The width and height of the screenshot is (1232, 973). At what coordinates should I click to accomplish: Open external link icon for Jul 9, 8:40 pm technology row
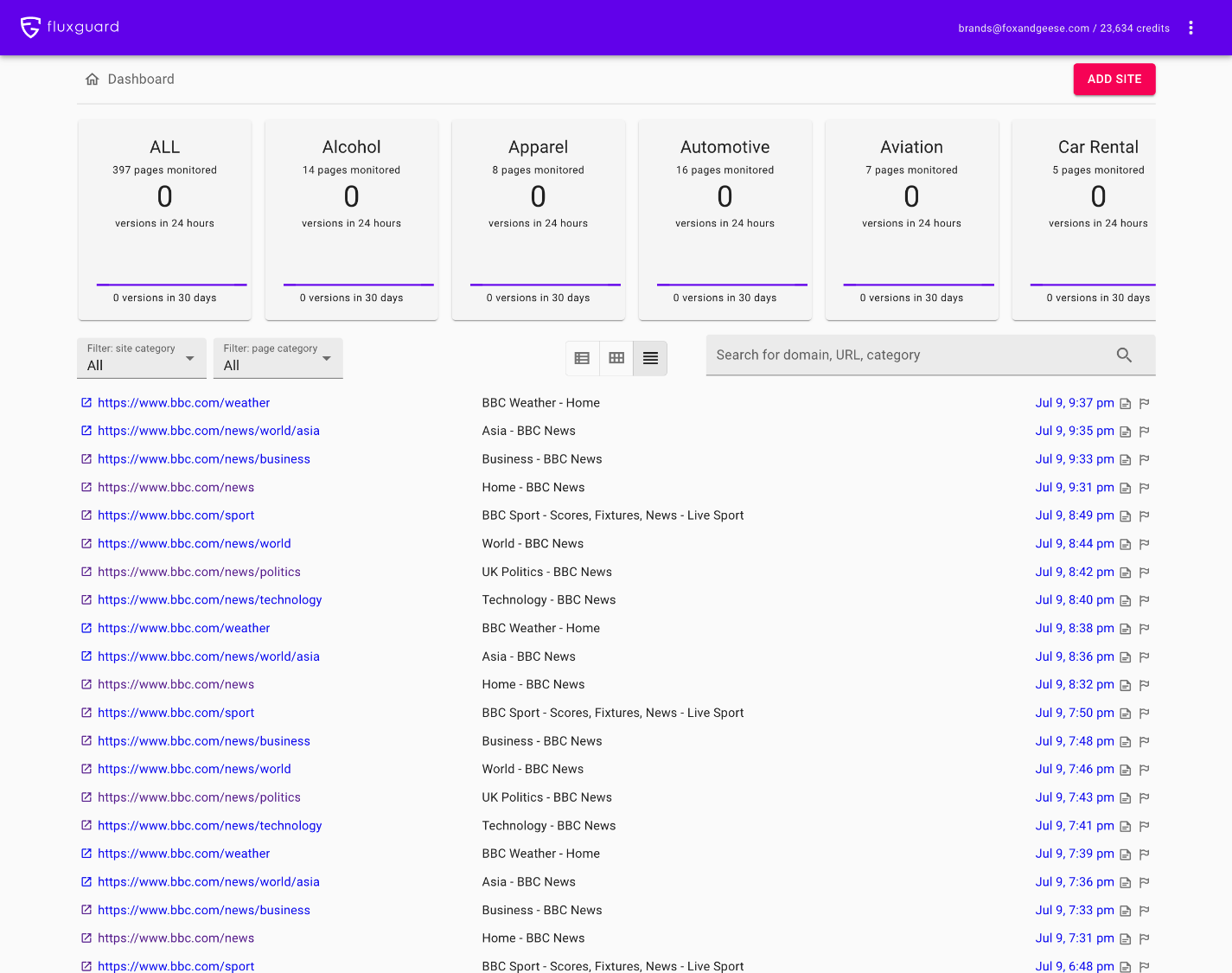(x=86, y=600)
